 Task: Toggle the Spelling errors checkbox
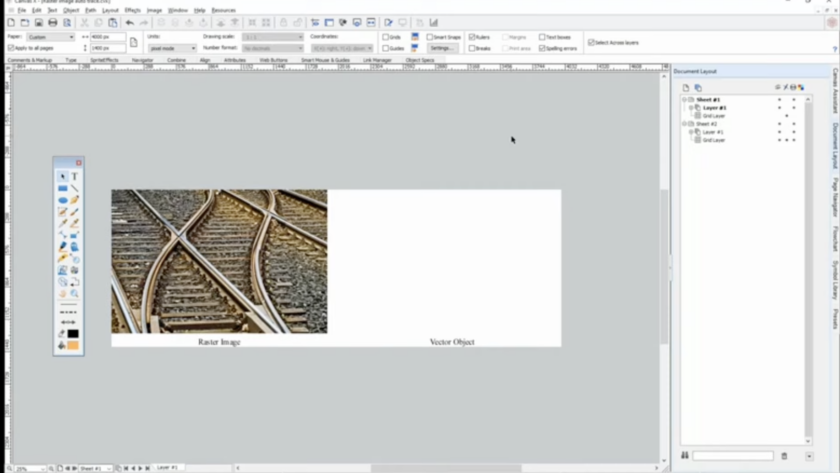(542, 48)
